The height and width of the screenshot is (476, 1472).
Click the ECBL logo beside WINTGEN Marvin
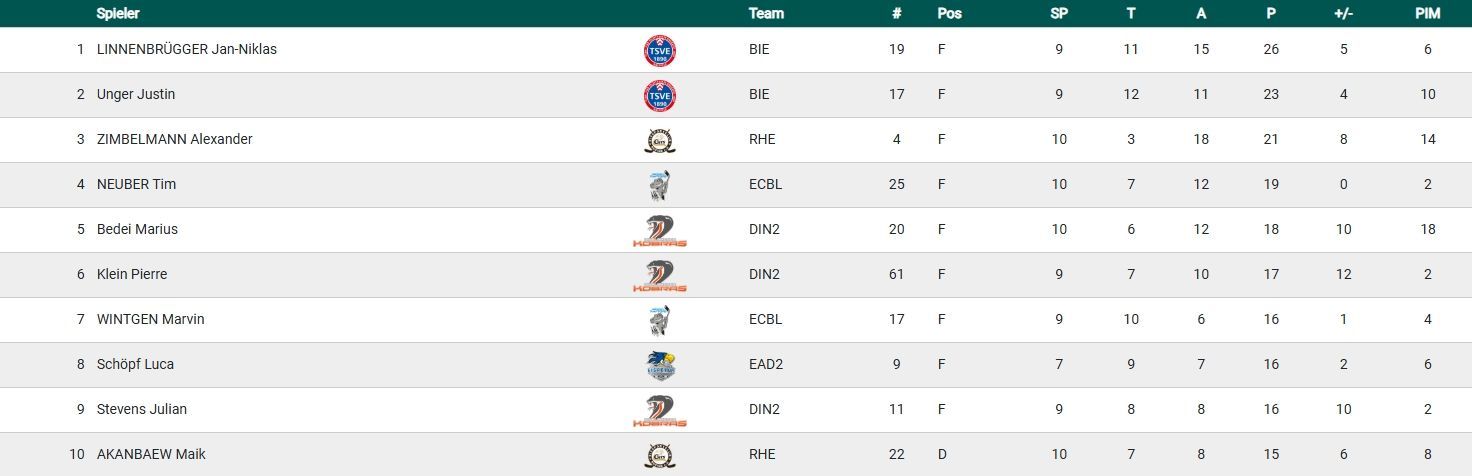659,320
